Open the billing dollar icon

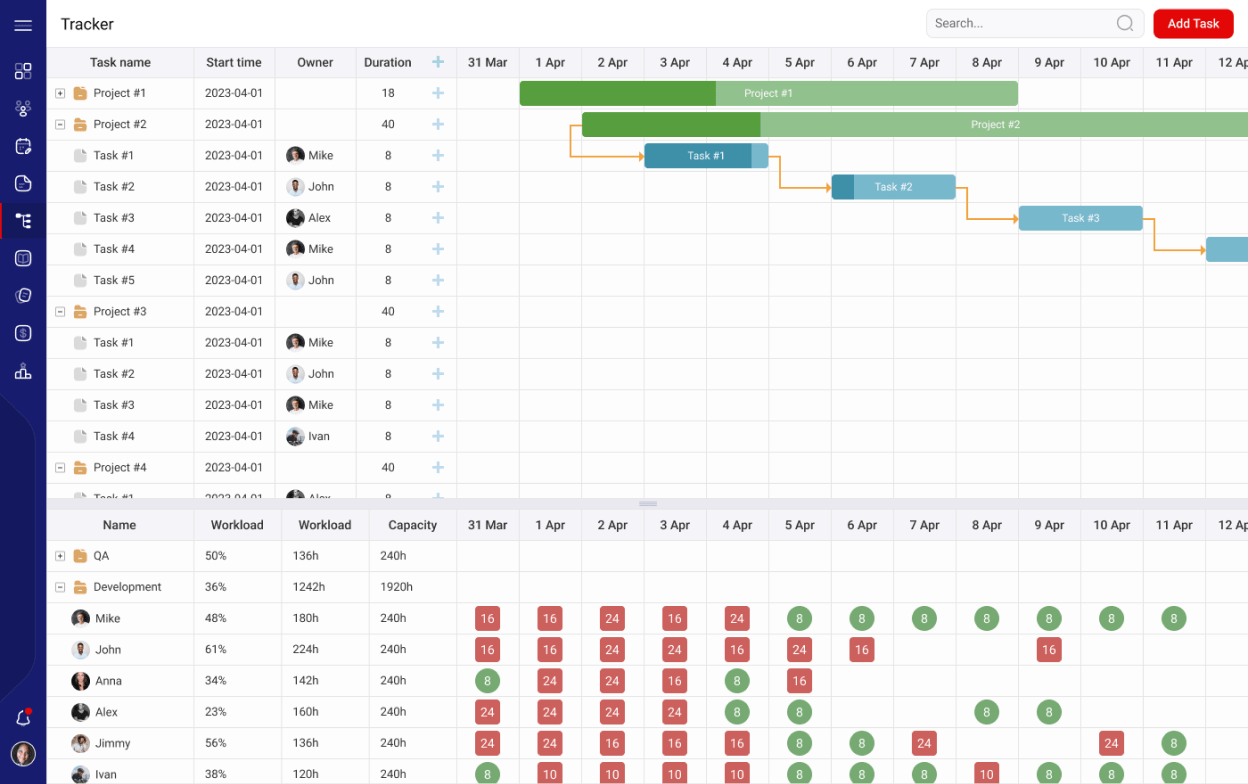tap(23, 333)
